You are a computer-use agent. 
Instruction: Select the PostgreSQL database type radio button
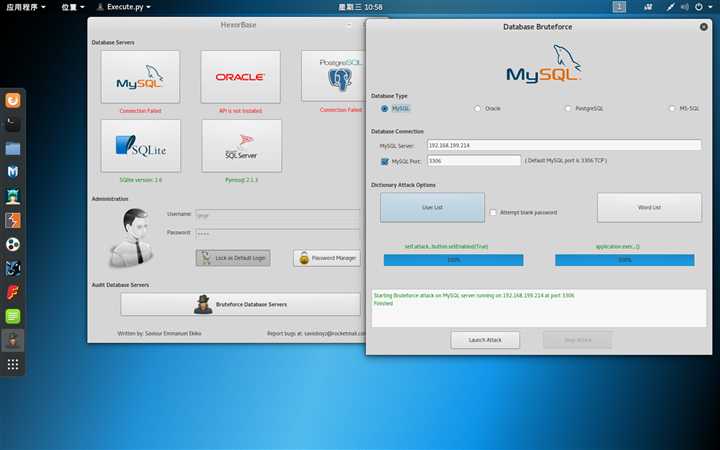click(568, 109)
